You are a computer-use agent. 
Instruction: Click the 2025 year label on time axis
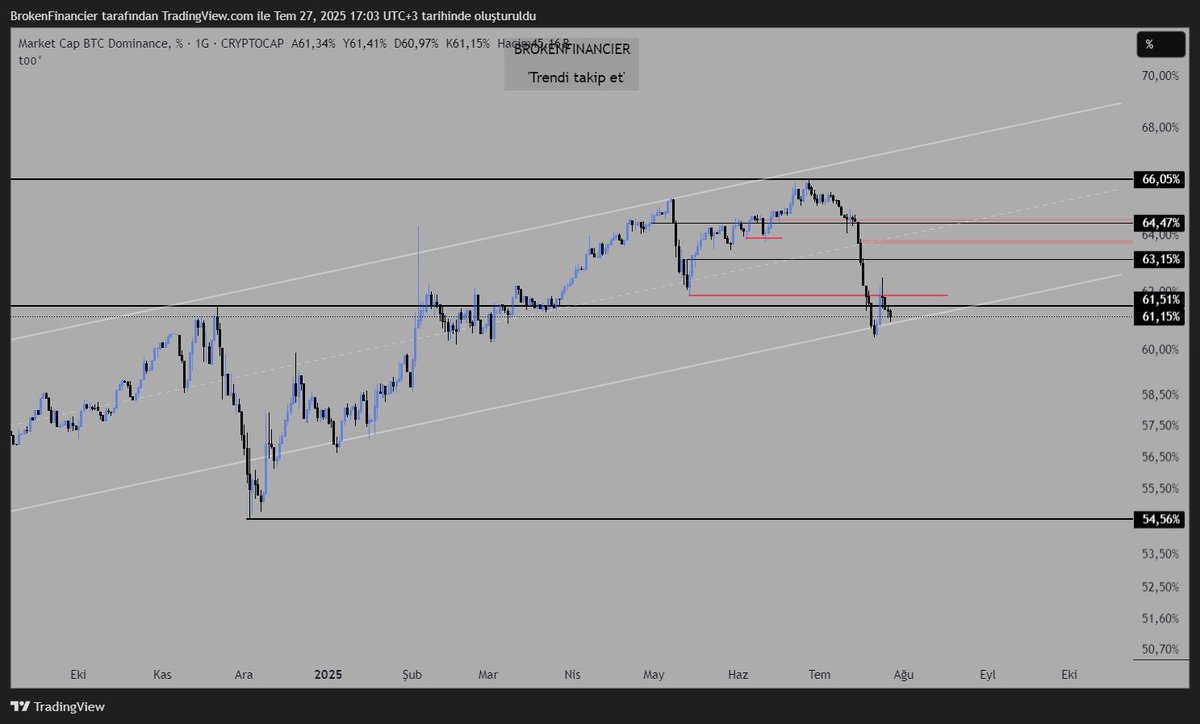click(327, 675)
